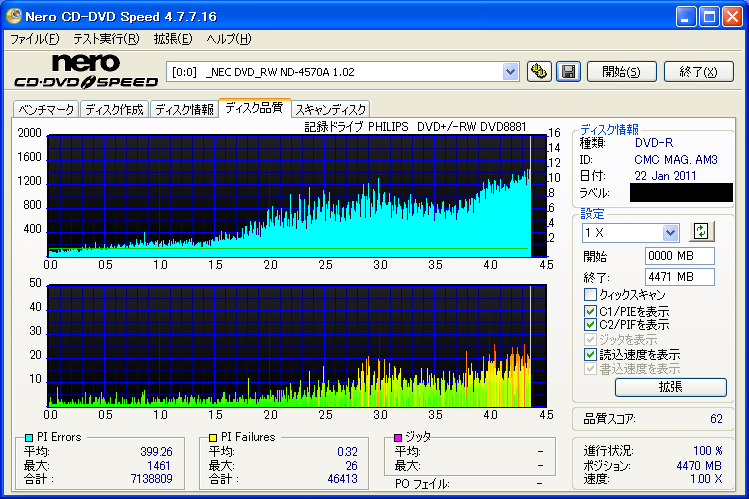
Task: Open the ファイル(F) menu
Action: (35, 39)
